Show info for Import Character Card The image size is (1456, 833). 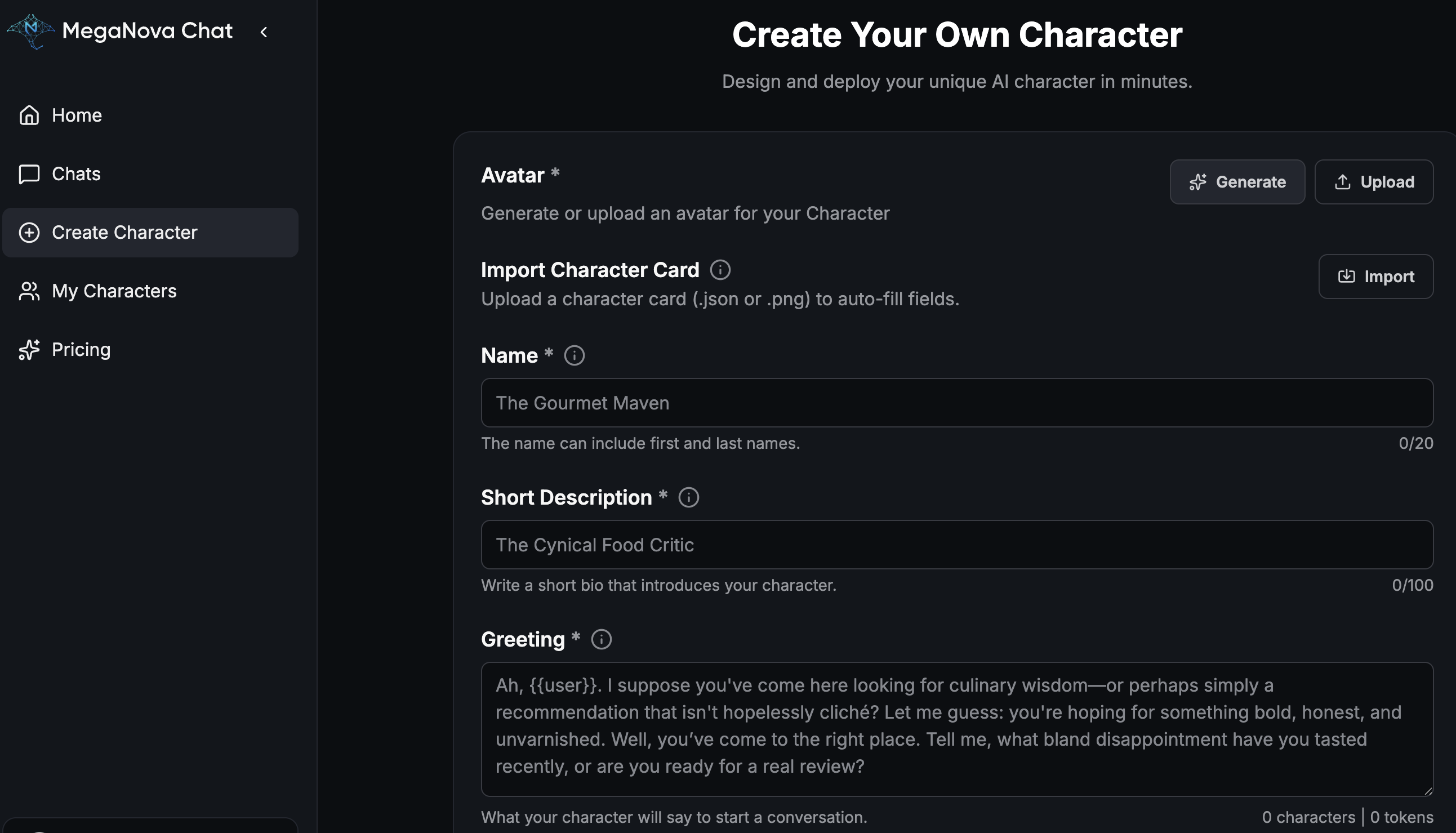[x=720, y=270]
